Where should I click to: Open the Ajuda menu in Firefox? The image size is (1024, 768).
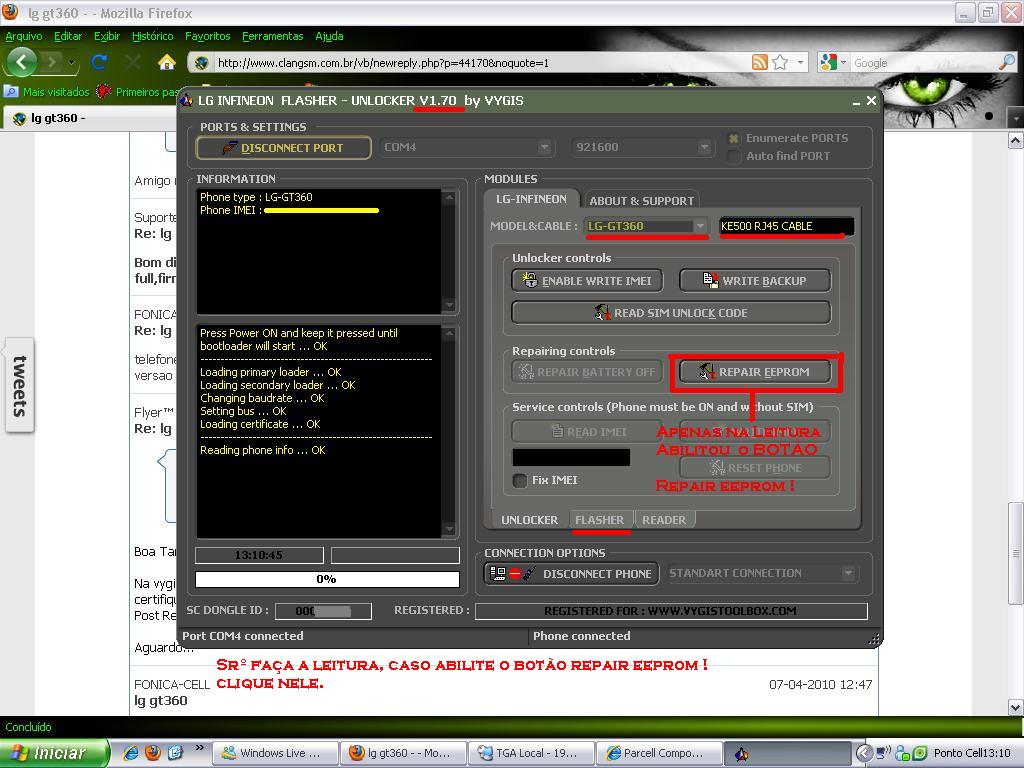coord(329,36)
